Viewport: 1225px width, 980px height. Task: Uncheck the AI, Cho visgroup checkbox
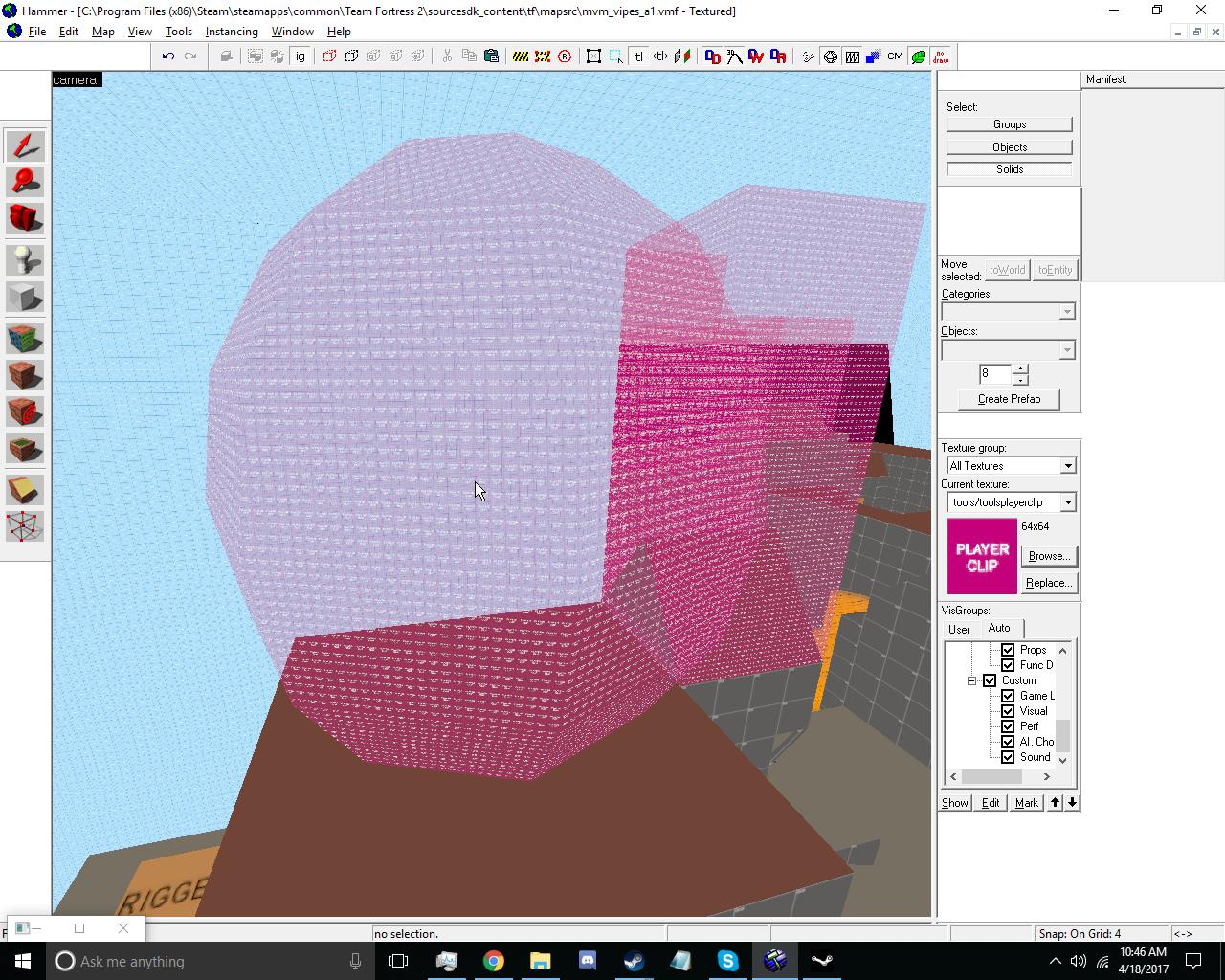(x=1008, y=742)
